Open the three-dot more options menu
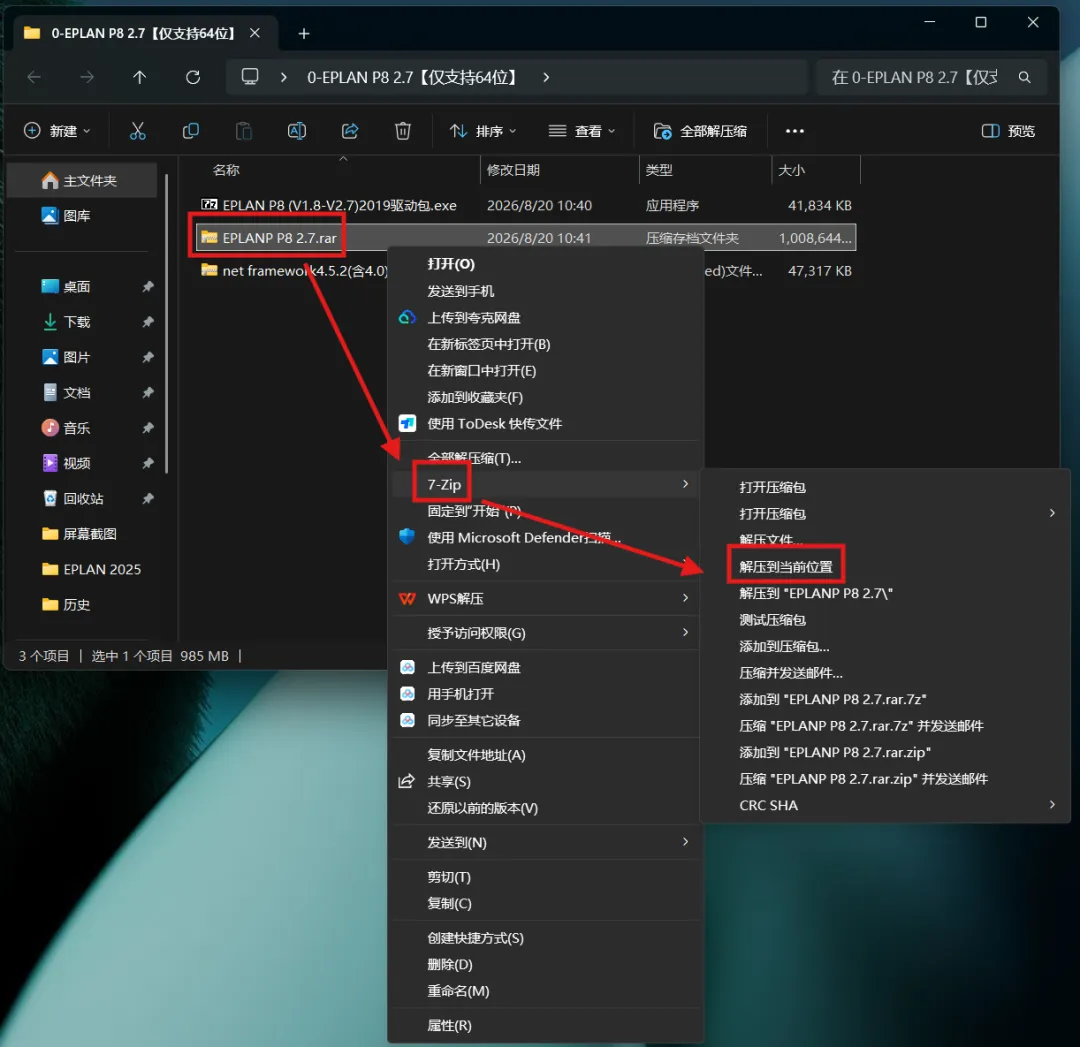The width and height of the screenshot is (1080, 1047). (795, 131)
